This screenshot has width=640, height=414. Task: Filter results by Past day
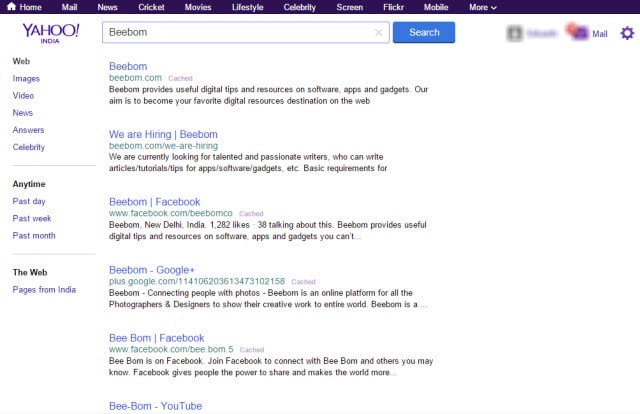[29, 201]
